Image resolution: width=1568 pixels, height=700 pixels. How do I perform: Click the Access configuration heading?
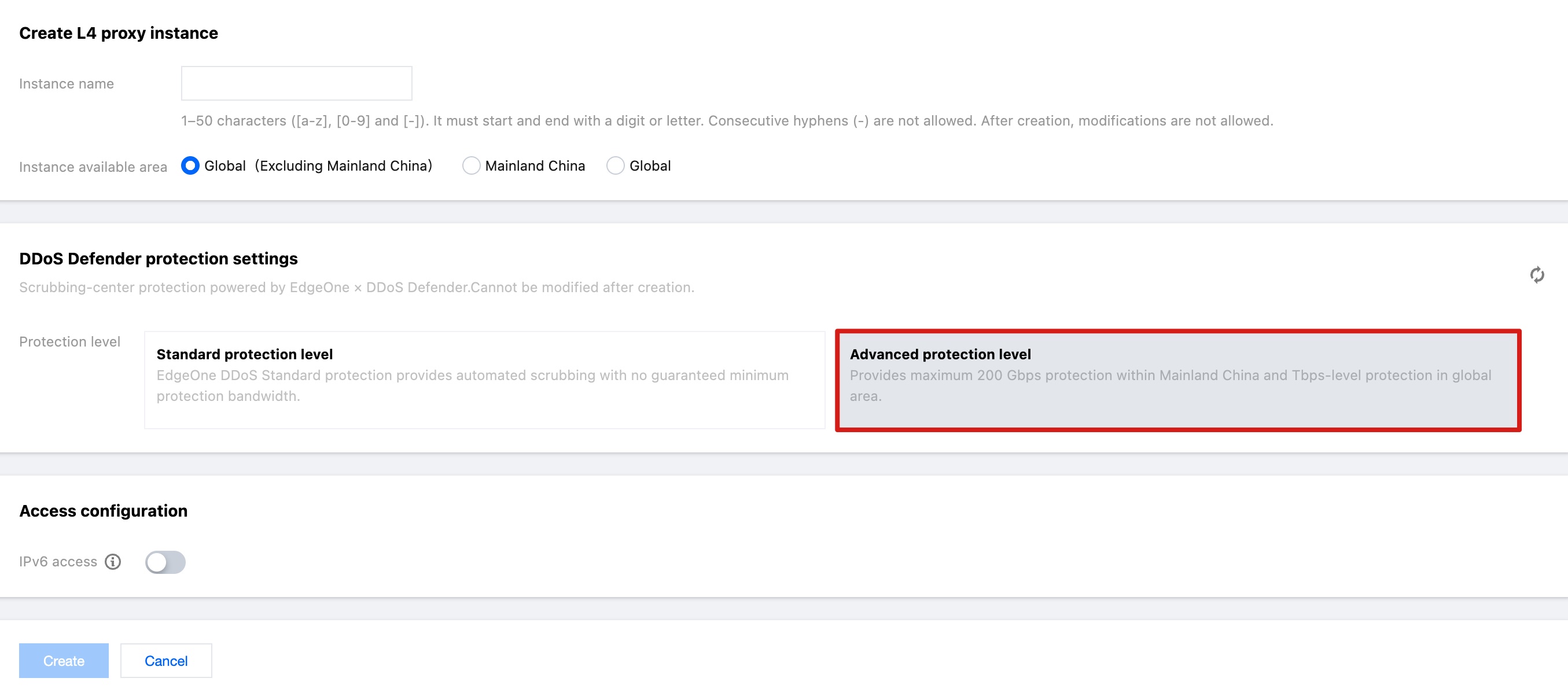pos(103,511)
